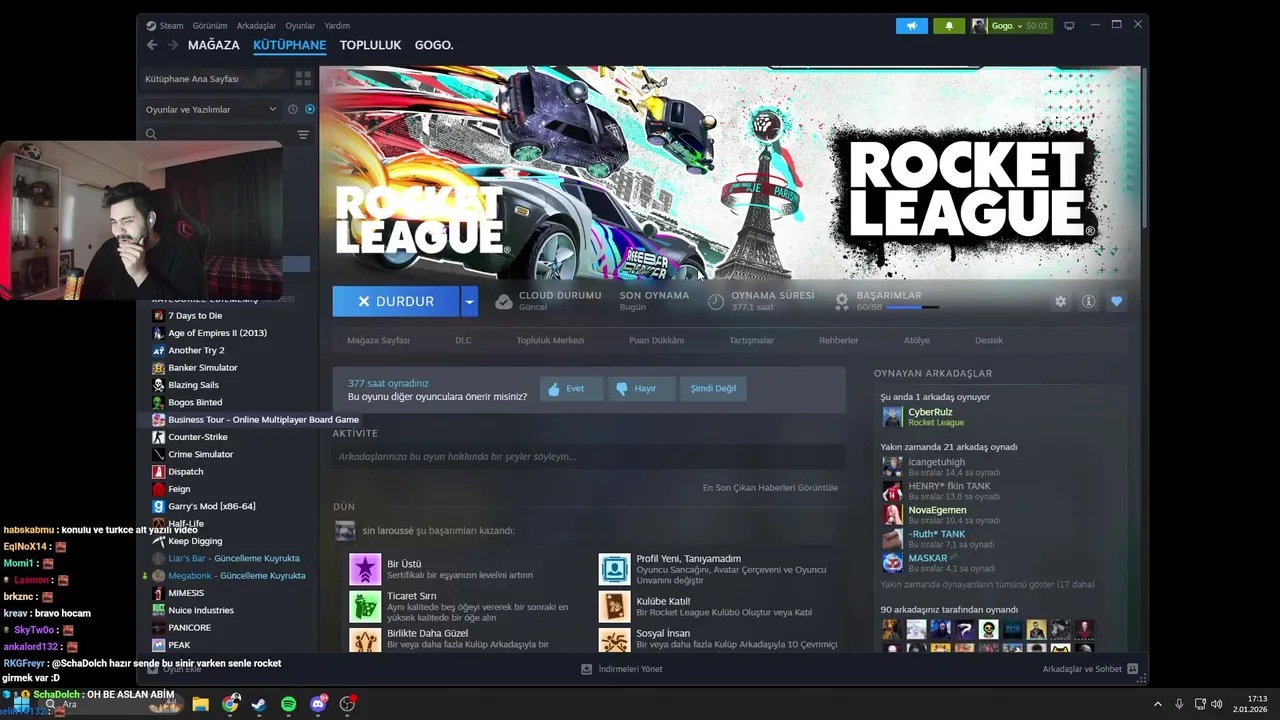Click the Durdur stop button
Viewport: 1280px width, 720px height.
coord(396,301)
